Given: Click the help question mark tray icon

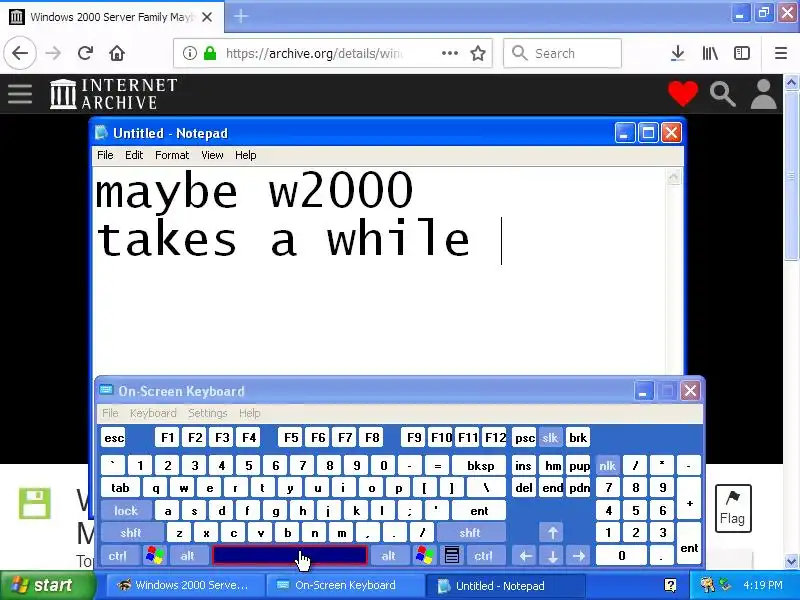Looking at the screenshot, I should (669, 586).
